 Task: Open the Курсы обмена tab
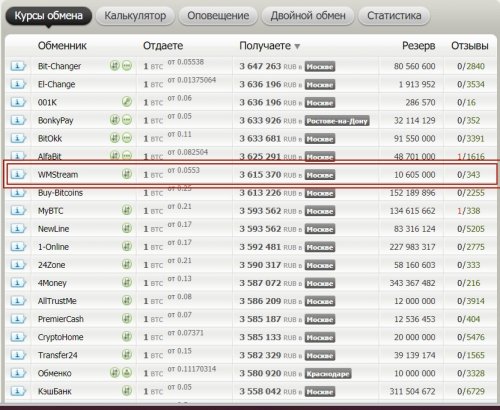point(49,16)
